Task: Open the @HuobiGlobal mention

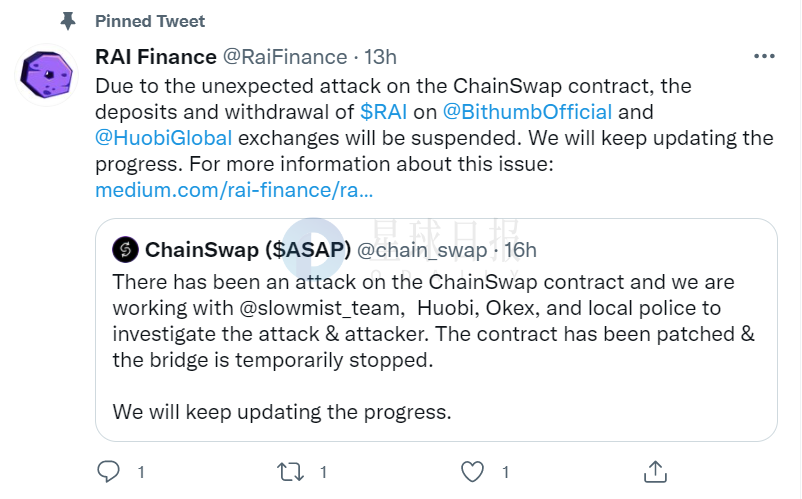Action: click(x=164, y=138)
